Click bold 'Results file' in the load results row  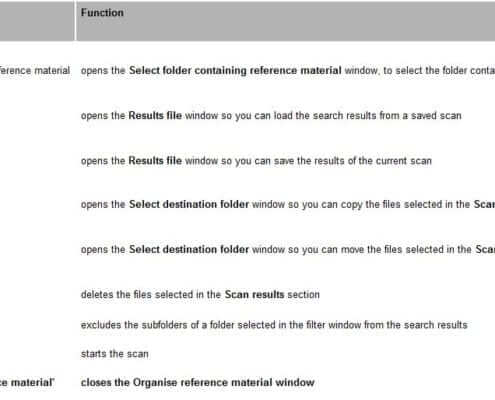[155, 116]
